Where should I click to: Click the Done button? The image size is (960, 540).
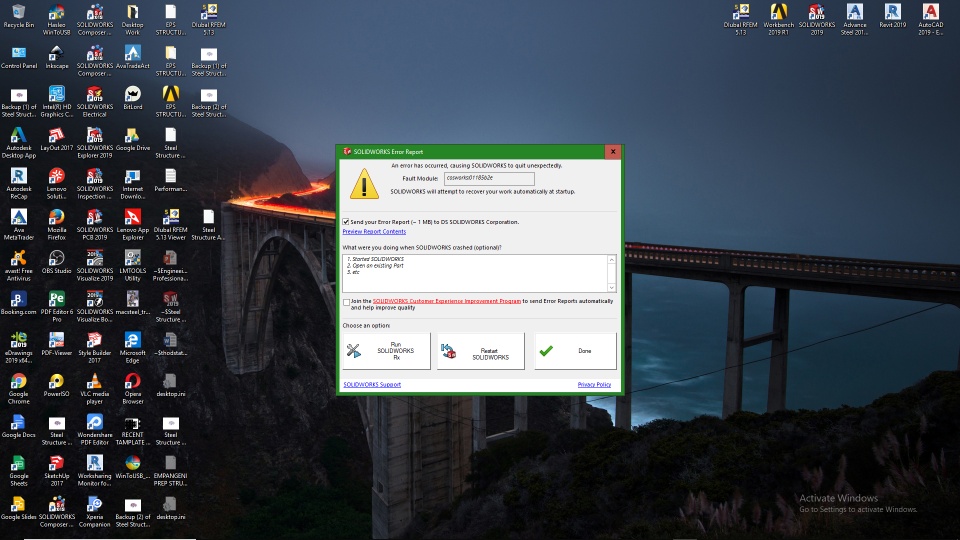point(576,351)
